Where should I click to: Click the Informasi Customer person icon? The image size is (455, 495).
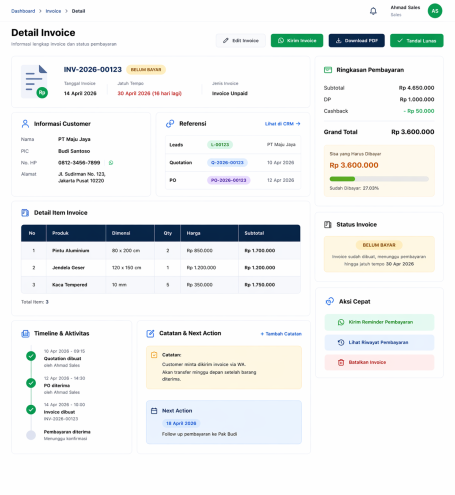(x=25, y=124)
